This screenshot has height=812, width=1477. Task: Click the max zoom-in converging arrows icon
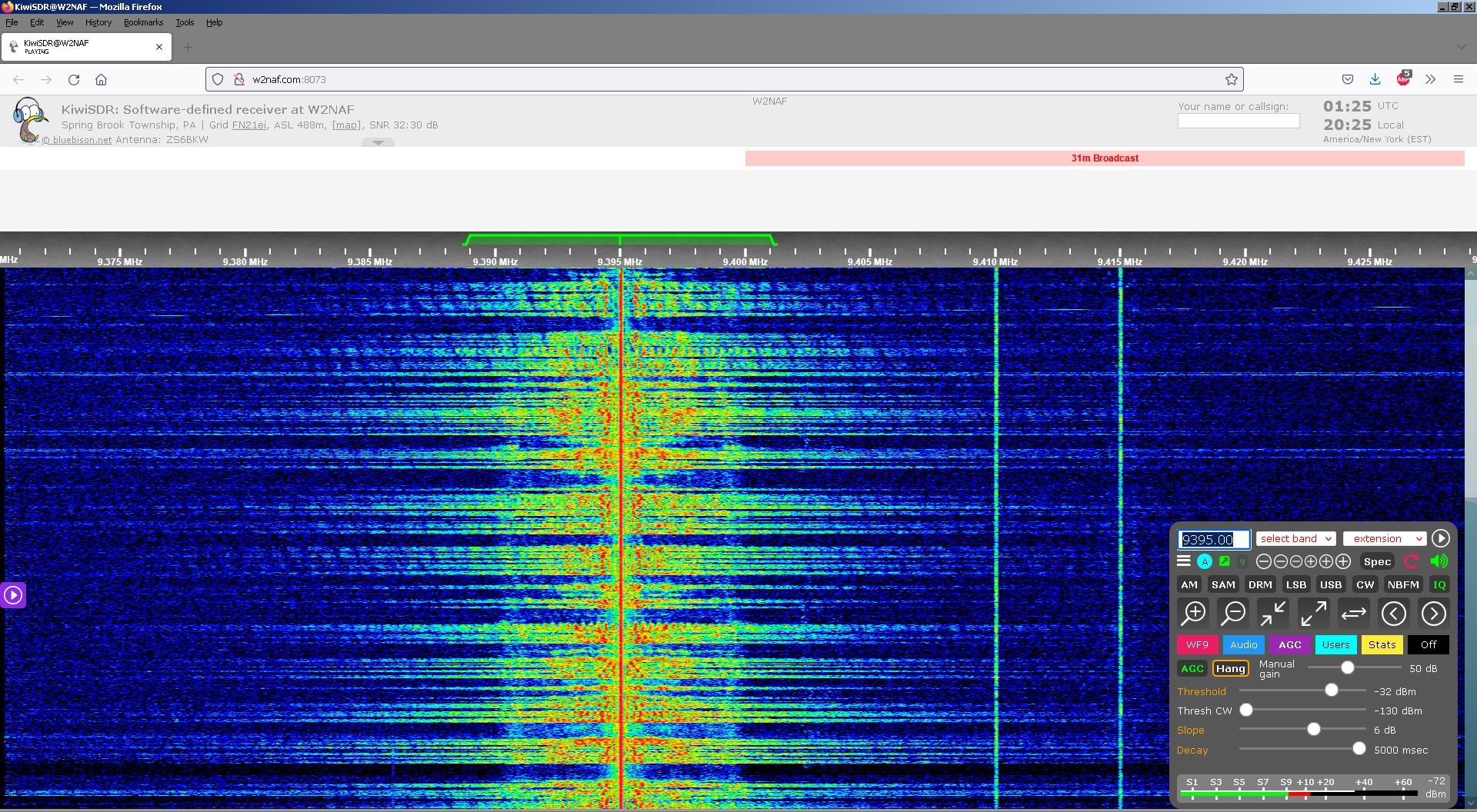[x=1273, y=614]
